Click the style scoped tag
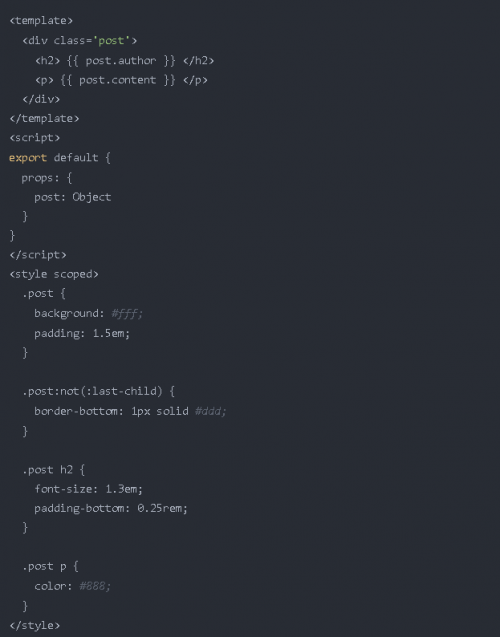This screenshot has height=637, width=500. (54, 274)
